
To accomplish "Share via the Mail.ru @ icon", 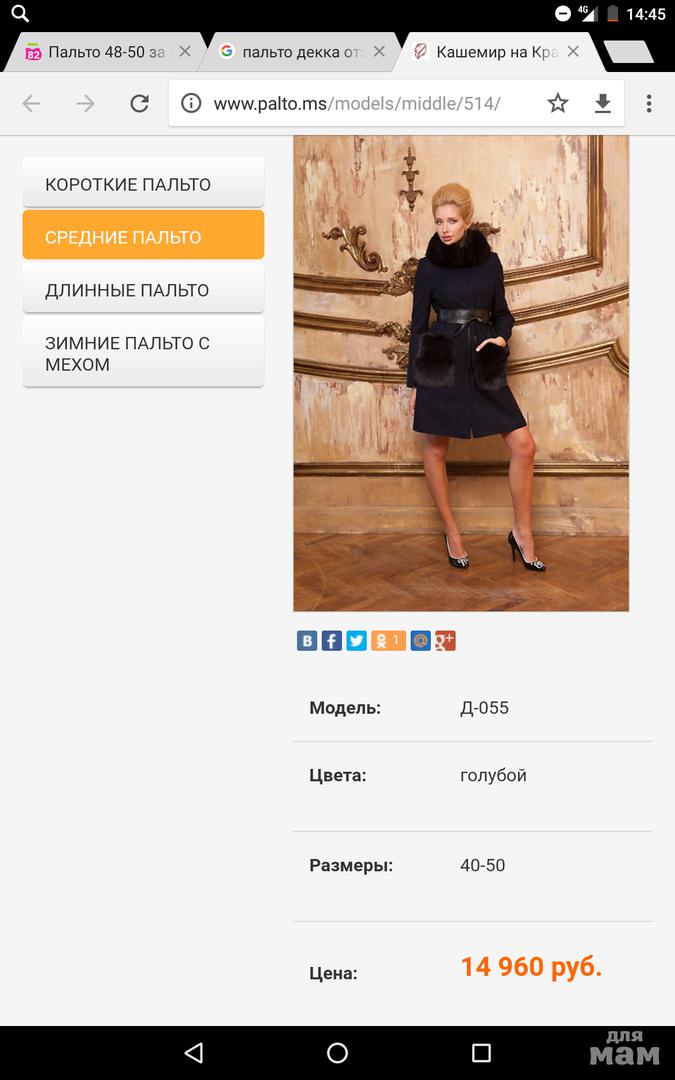I will click(420, 641).
